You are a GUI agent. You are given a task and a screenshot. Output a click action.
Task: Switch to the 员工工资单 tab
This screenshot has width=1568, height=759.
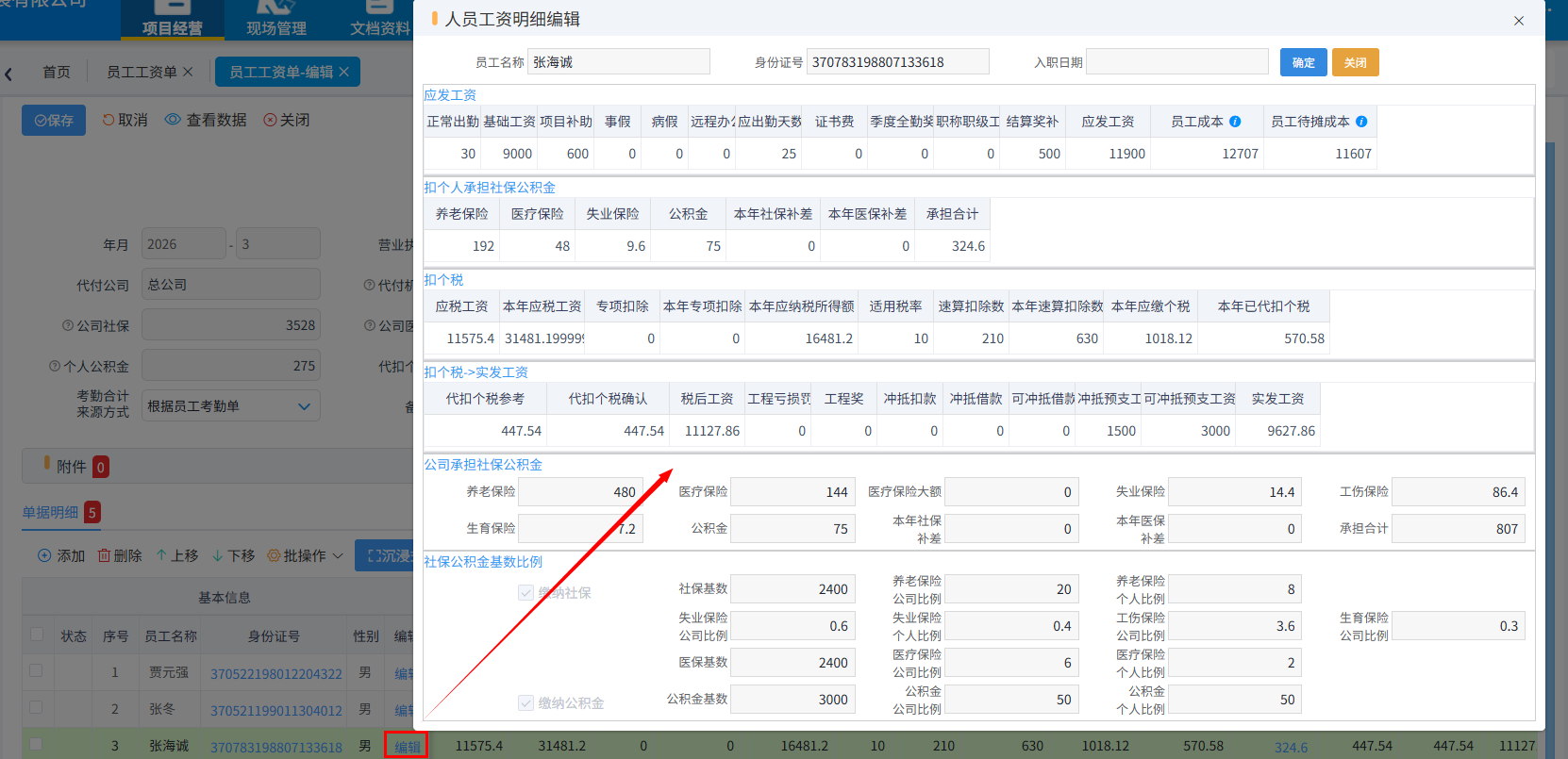(142, 72)
